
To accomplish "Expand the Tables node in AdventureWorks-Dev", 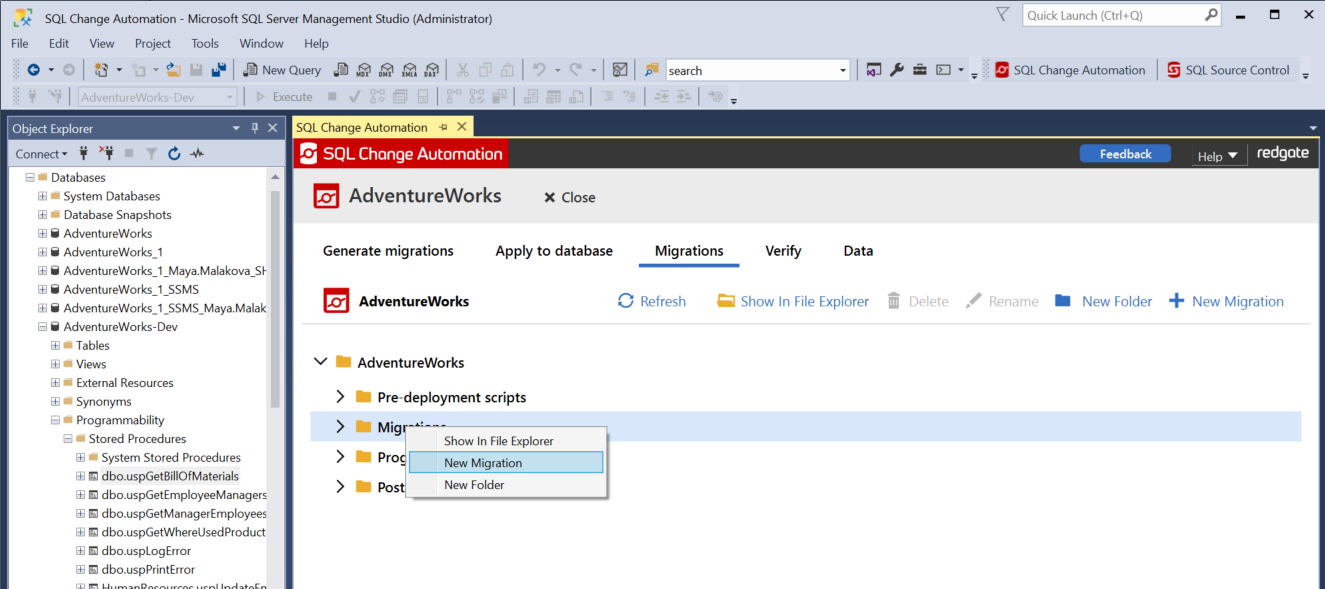I will pyautogui.click(x=55, y=345).
